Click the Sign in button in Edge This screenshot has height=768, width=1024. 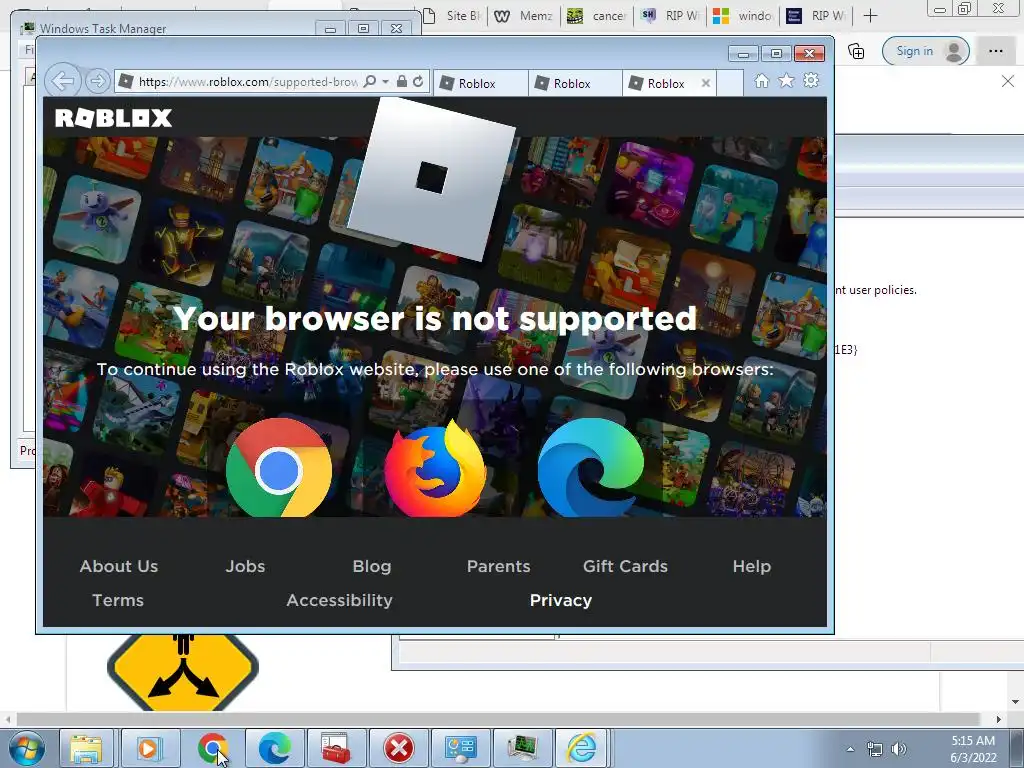[x=926, y=51]
